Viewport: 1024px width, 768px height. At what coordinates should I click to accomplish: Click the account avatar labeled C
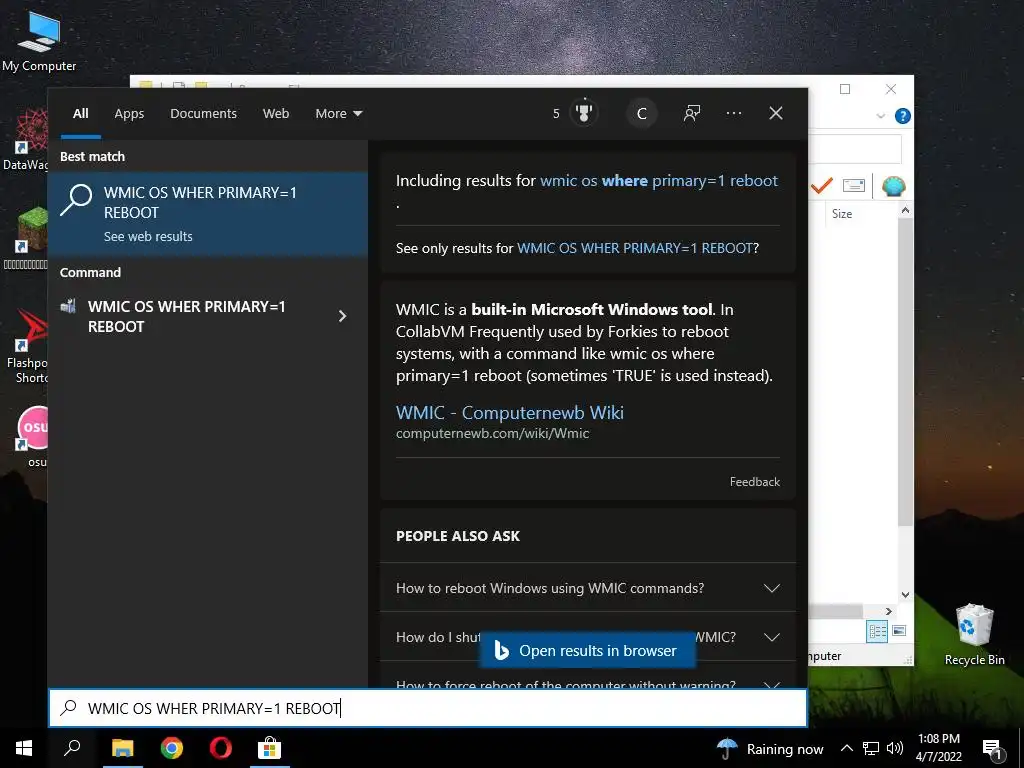641,114
